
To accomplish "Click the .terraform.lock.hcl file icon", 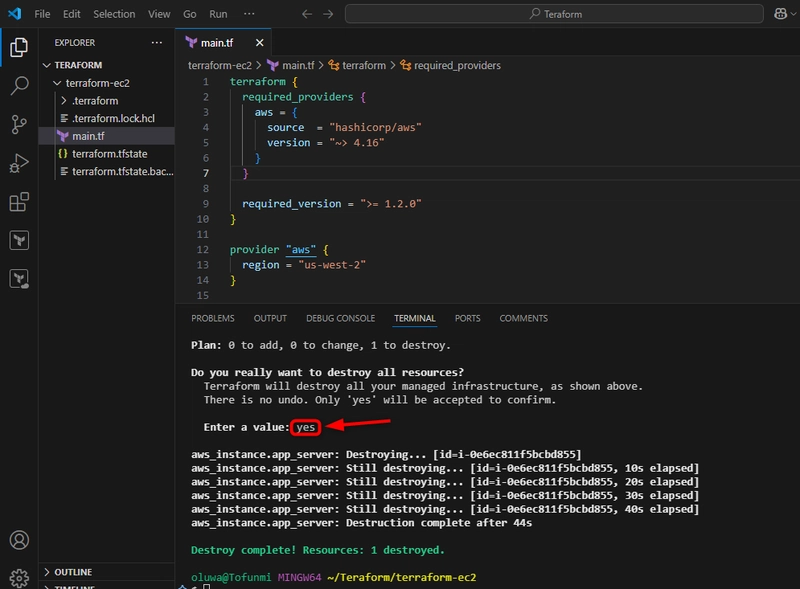I will point(64,118).
